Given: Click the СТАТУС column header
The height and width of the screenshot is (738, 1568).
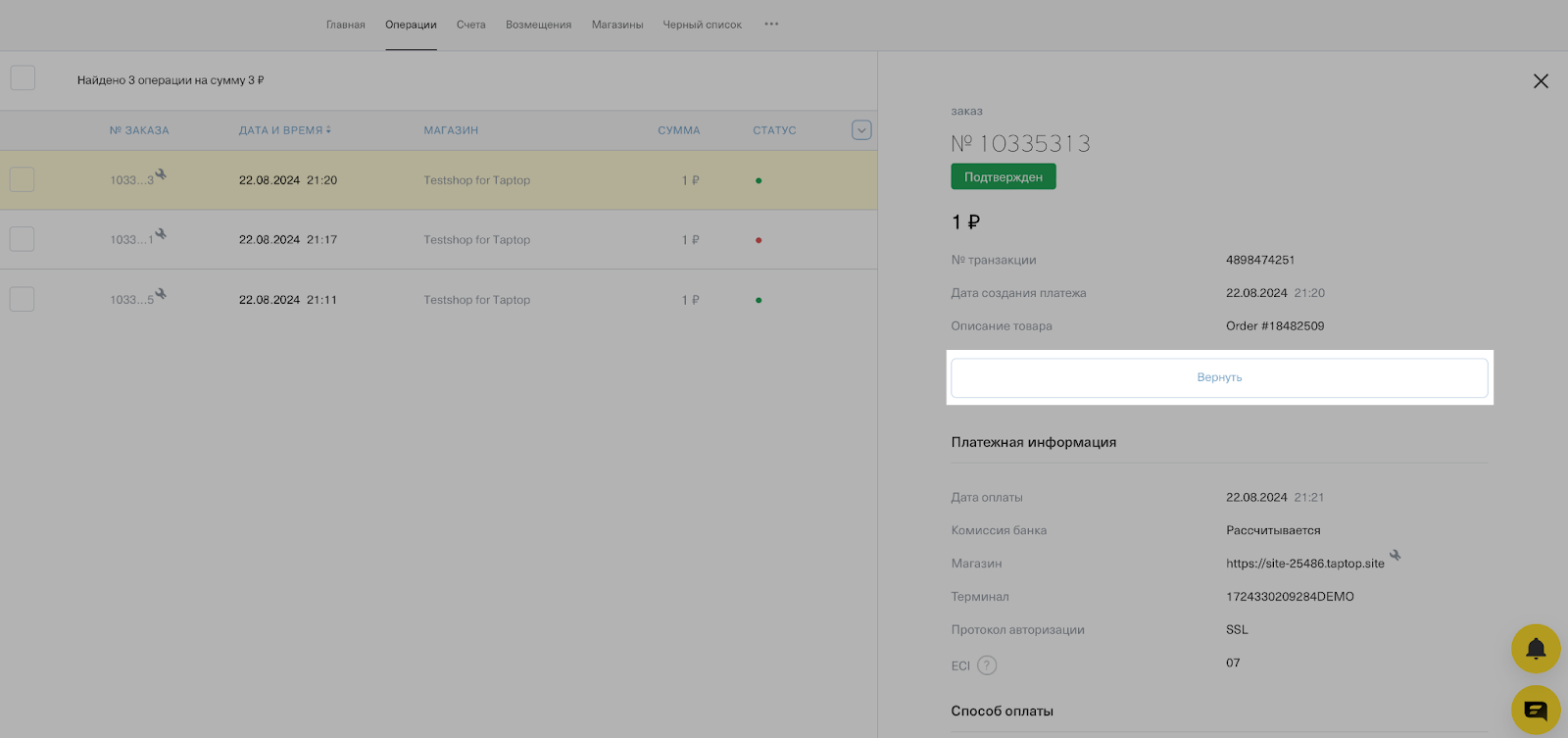Looking at the screenshot, I should [x=774, y=130].
